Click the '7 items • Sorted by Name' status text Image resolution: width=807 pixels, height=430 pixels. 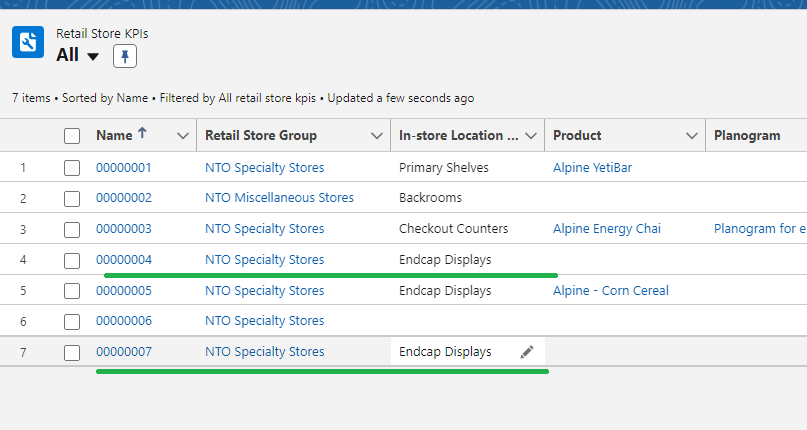click(80, 98)
